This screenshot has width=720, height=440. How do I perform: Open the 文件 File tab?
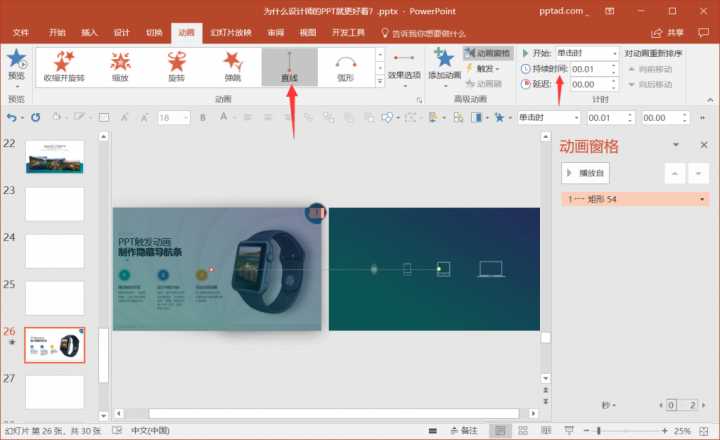[x=21, y=33]
